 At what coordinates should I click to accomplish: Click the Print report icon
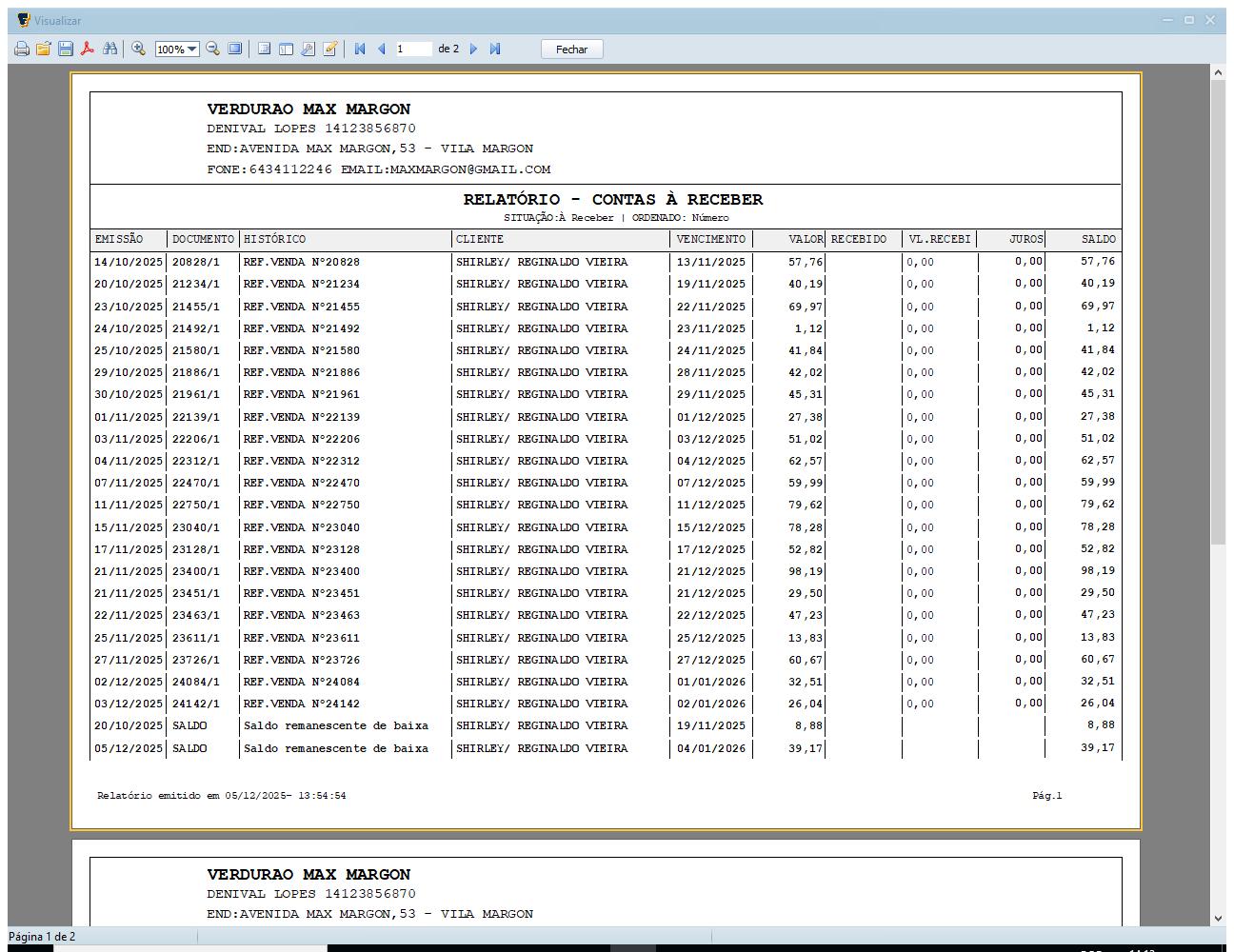click(21, 49)
